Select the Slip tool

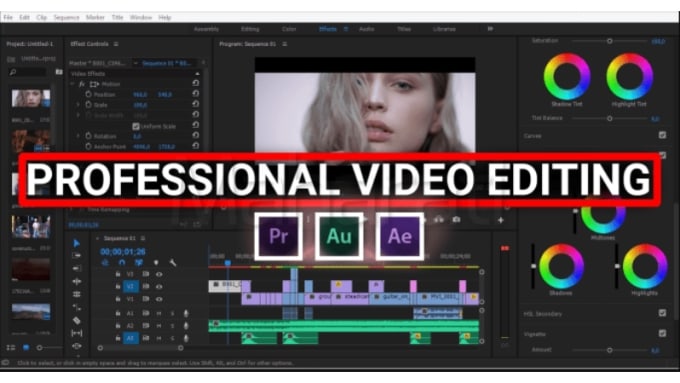(77, 333)
